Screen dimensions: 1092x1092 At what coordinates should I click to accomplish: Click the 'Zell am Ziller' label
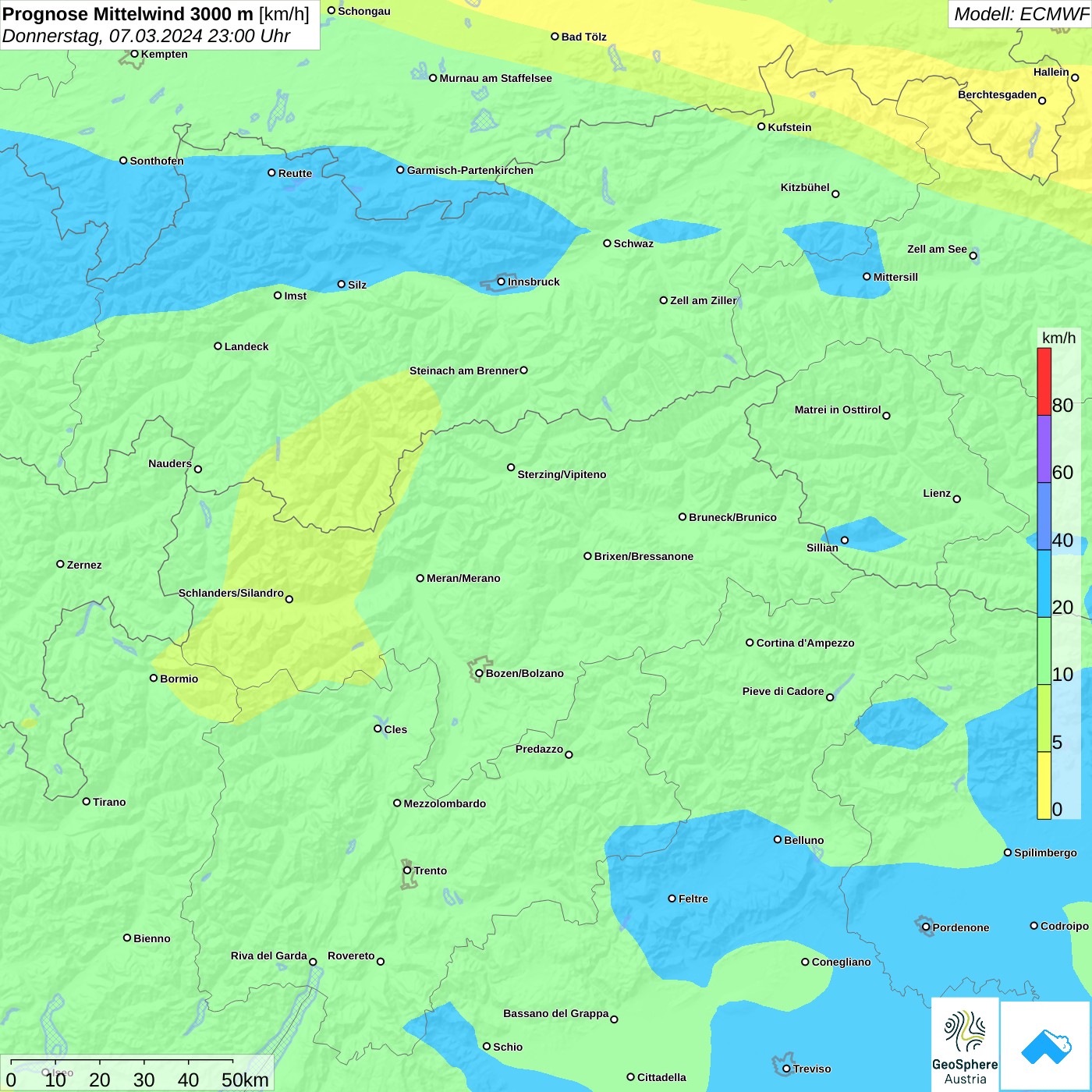[704, 300]
